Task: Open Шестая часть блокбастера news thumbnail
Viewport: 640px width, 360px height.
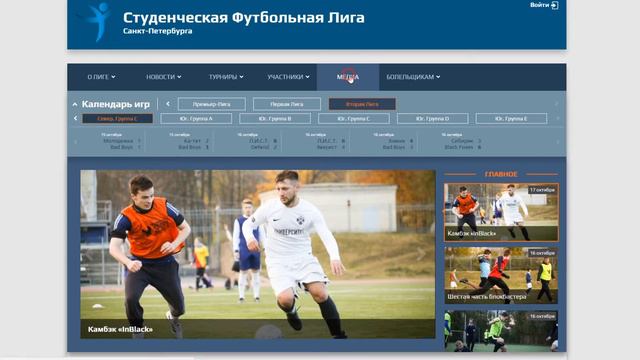Action: [x=501, y=276]
